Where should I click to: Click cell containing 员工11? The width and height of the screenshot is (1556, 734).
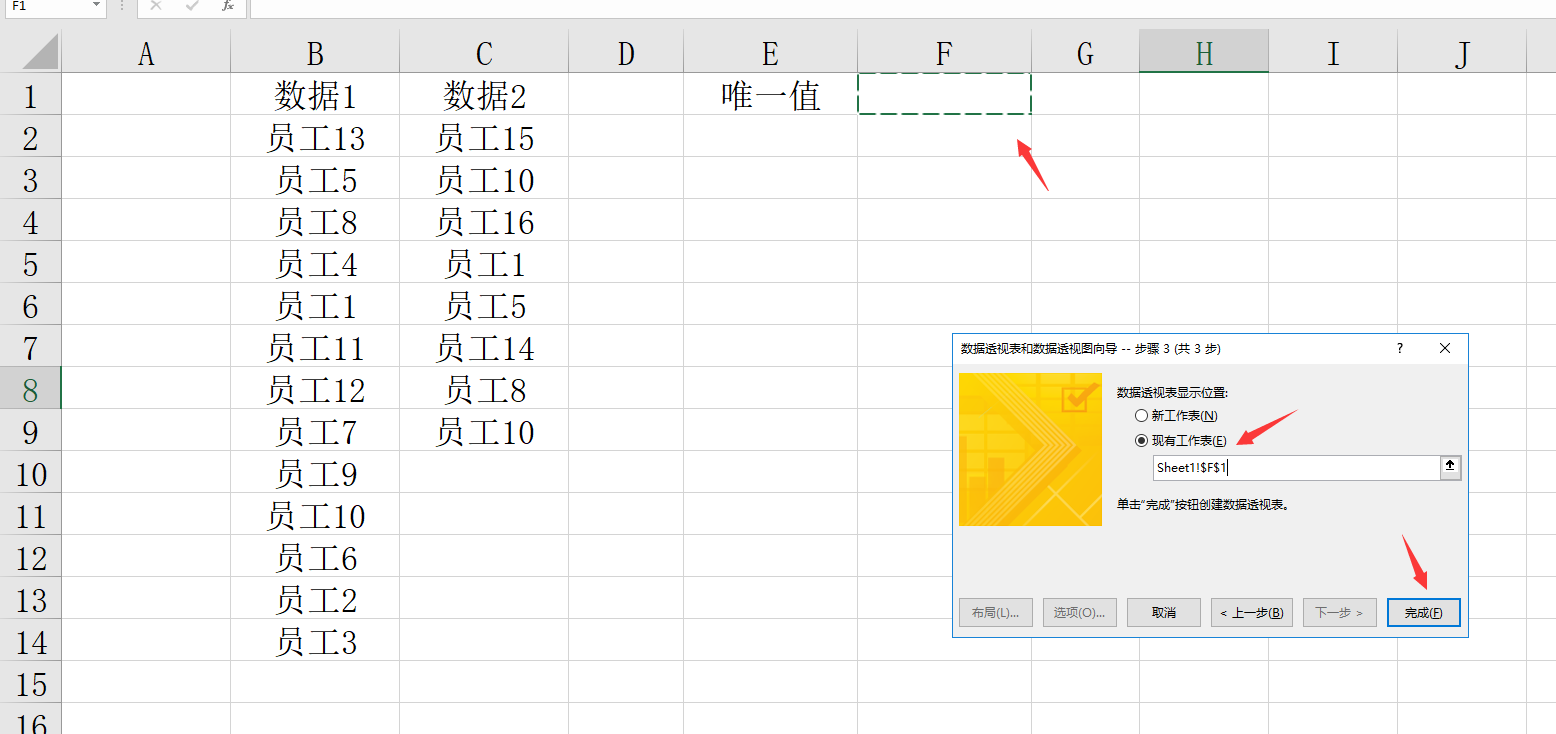[315, 348]
